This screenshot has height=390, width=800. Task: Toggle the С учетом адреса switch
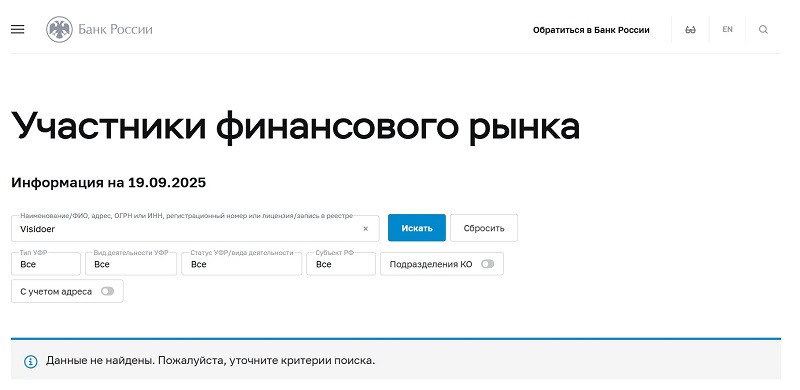[107, 291]
